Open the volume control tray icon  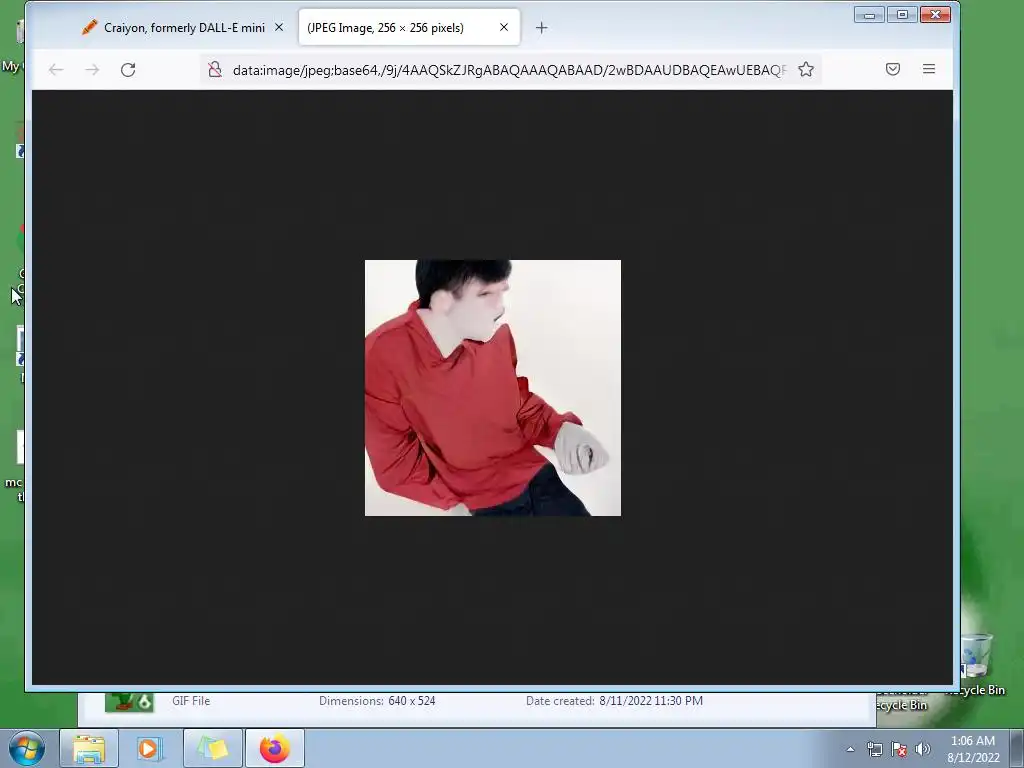coord(923,749)
